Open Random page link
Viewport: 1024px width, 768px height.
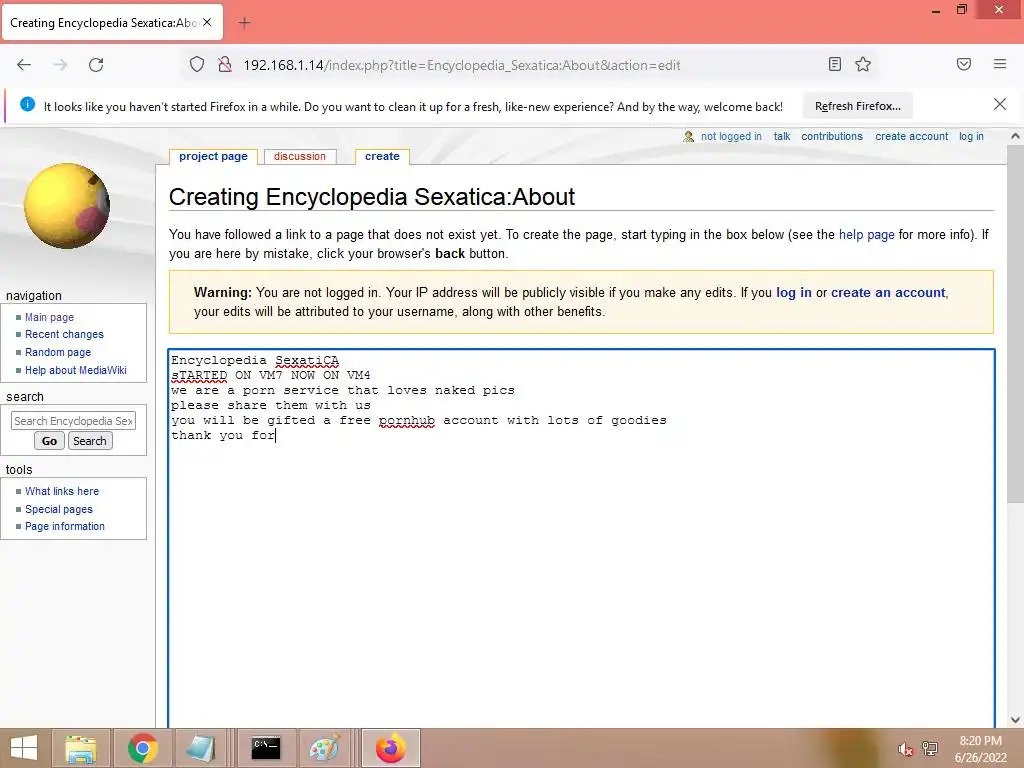pos(57,352)
